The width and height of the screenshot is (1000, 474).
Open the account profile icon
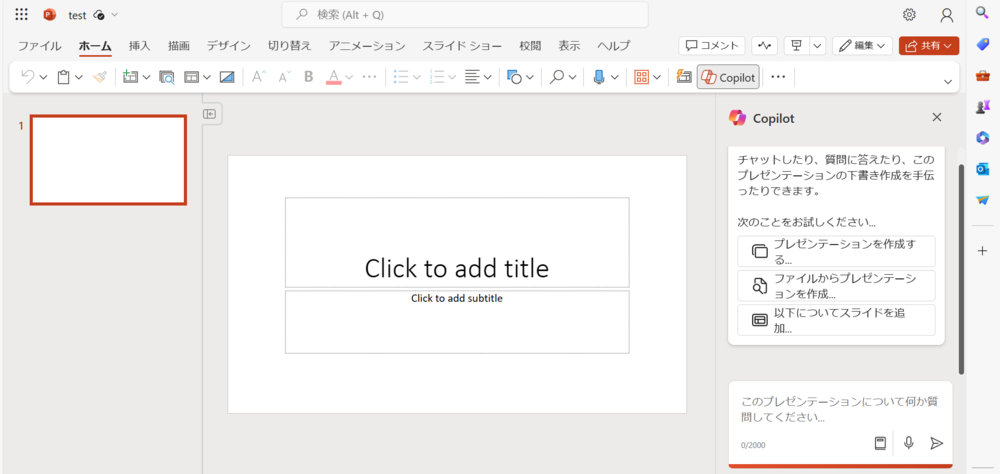pyautogui.click(x=947, y=15)
